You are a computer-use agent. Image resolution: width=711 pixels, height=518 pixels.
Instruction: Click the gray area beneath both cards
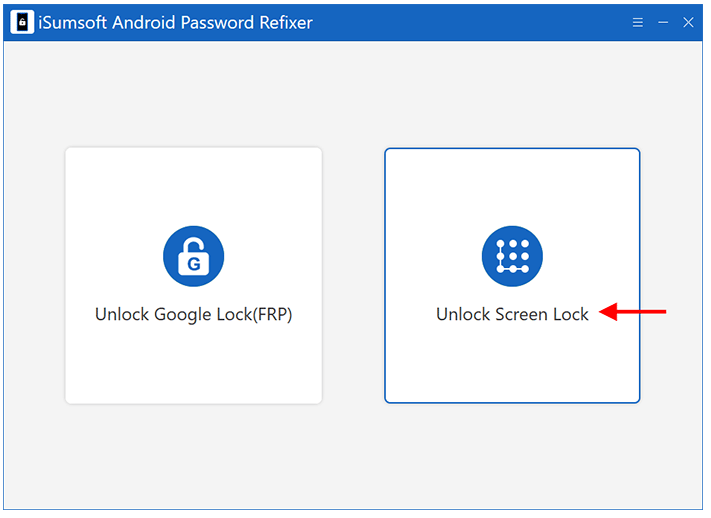[x=353, y=456]
